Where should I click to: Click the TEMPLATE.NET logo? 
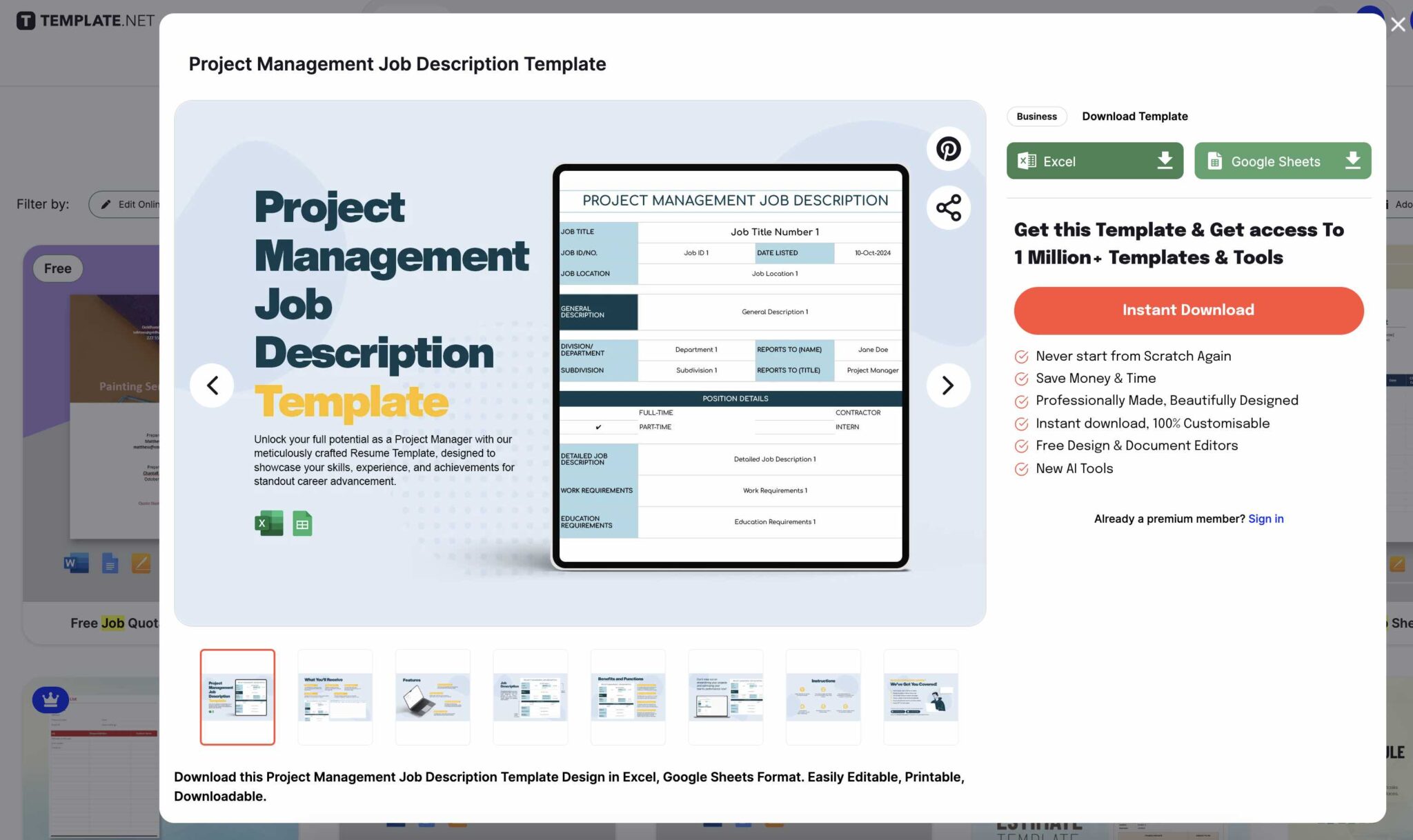pos(84,21)
